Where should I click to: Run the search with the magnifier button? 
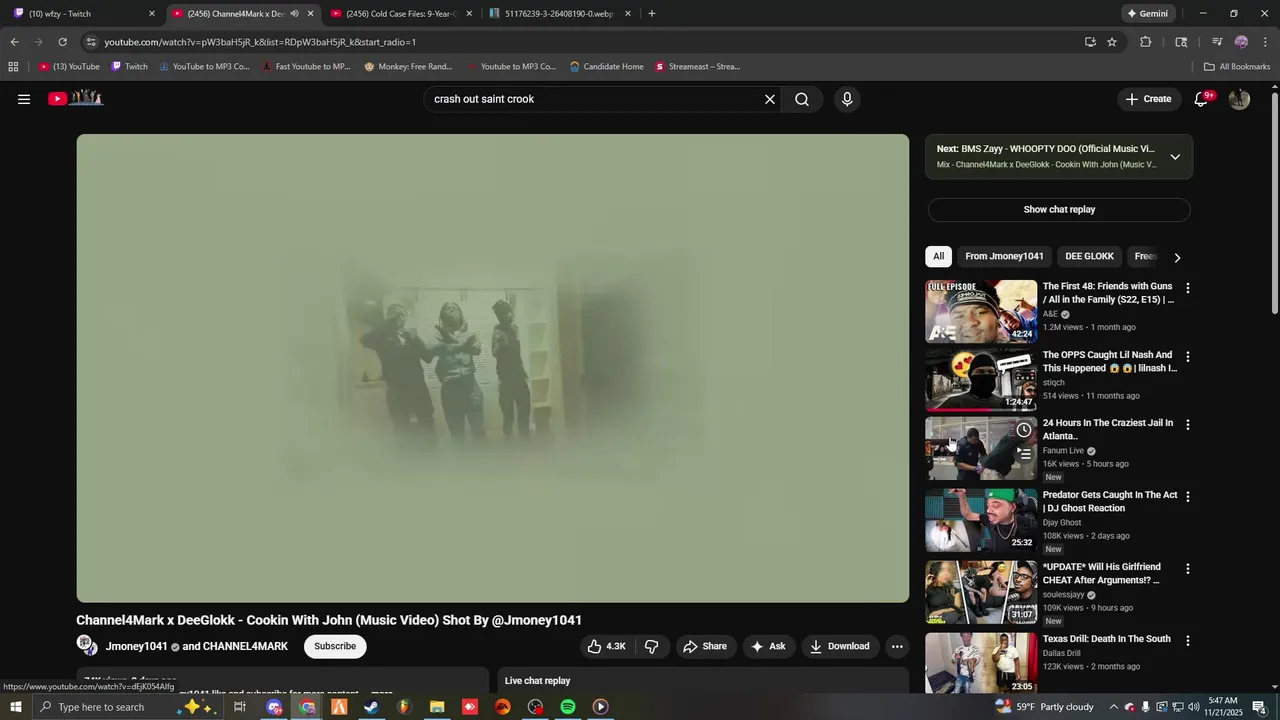(802, 99)
